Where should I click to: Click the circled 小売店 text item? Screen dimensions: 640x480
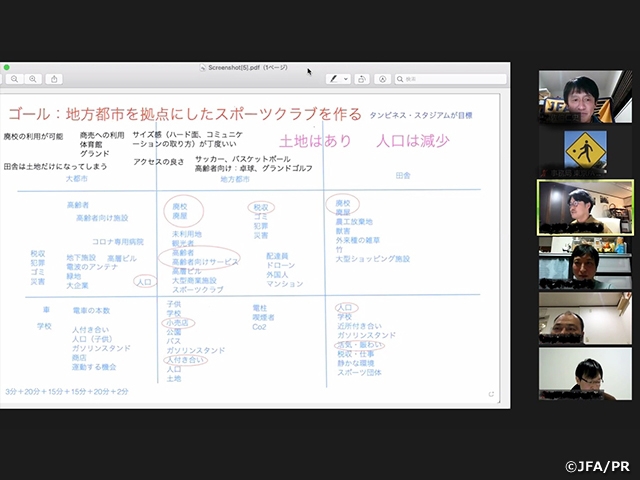click(x=178, y=324)
